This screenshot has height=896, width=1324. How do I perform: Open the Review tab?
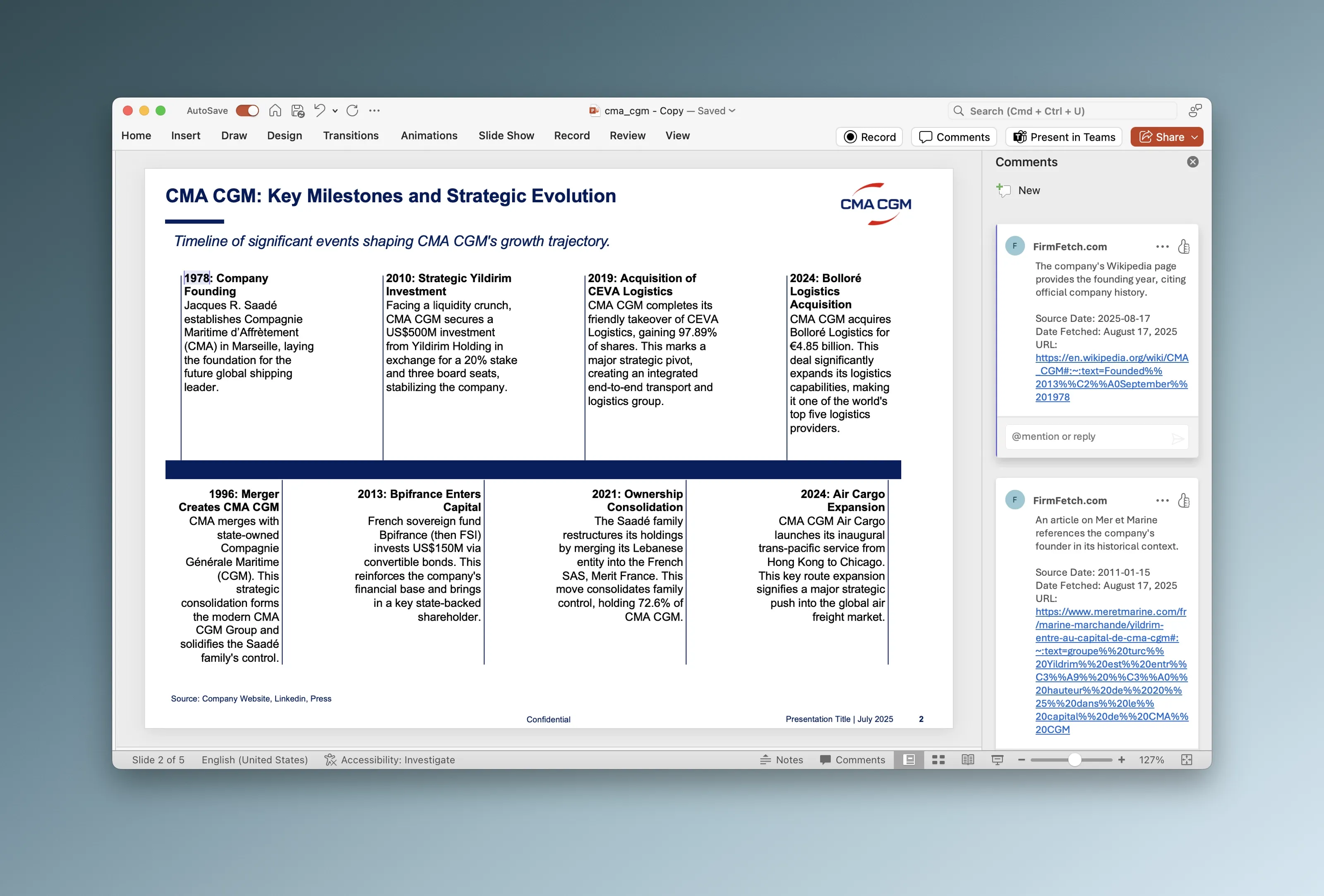click(x=628, y=136)
